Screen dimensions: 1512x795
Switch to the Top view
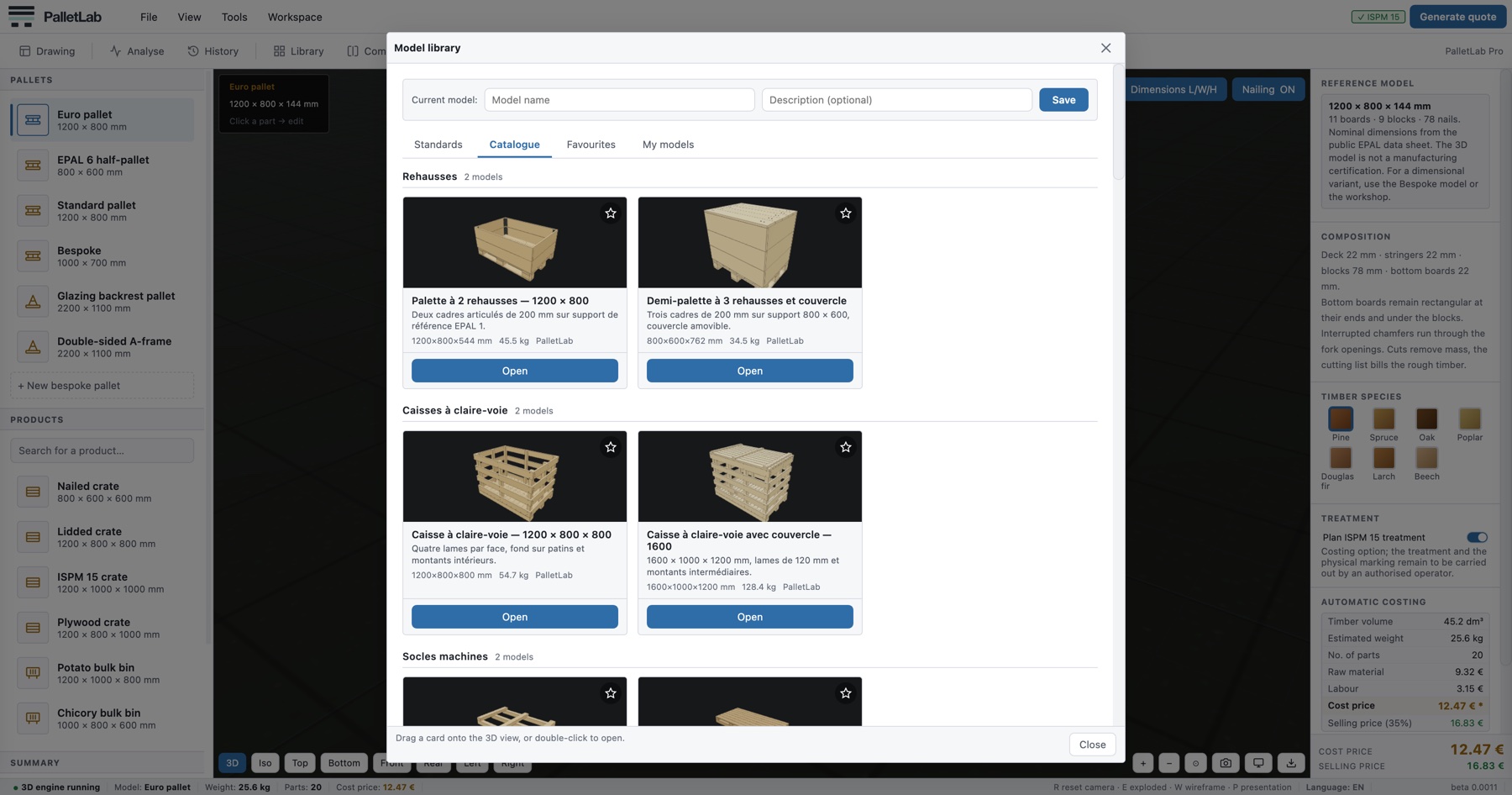[300, 763]
